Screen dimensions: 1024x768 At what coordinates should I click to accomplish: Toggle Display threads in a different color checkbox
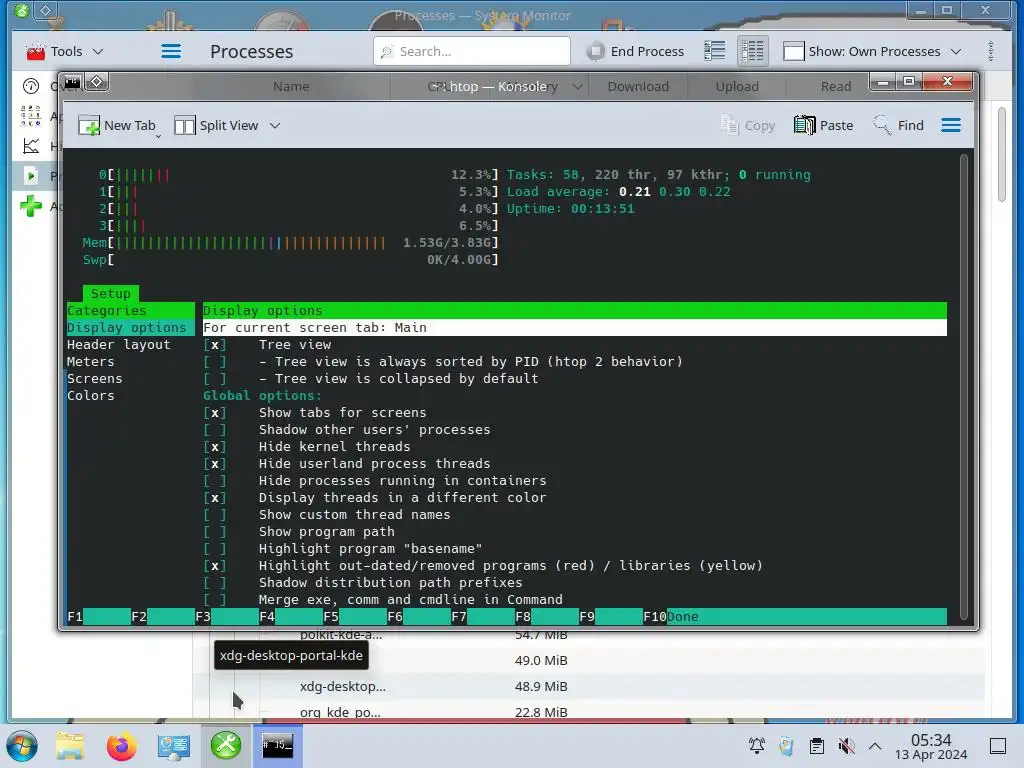pos(214,498)
